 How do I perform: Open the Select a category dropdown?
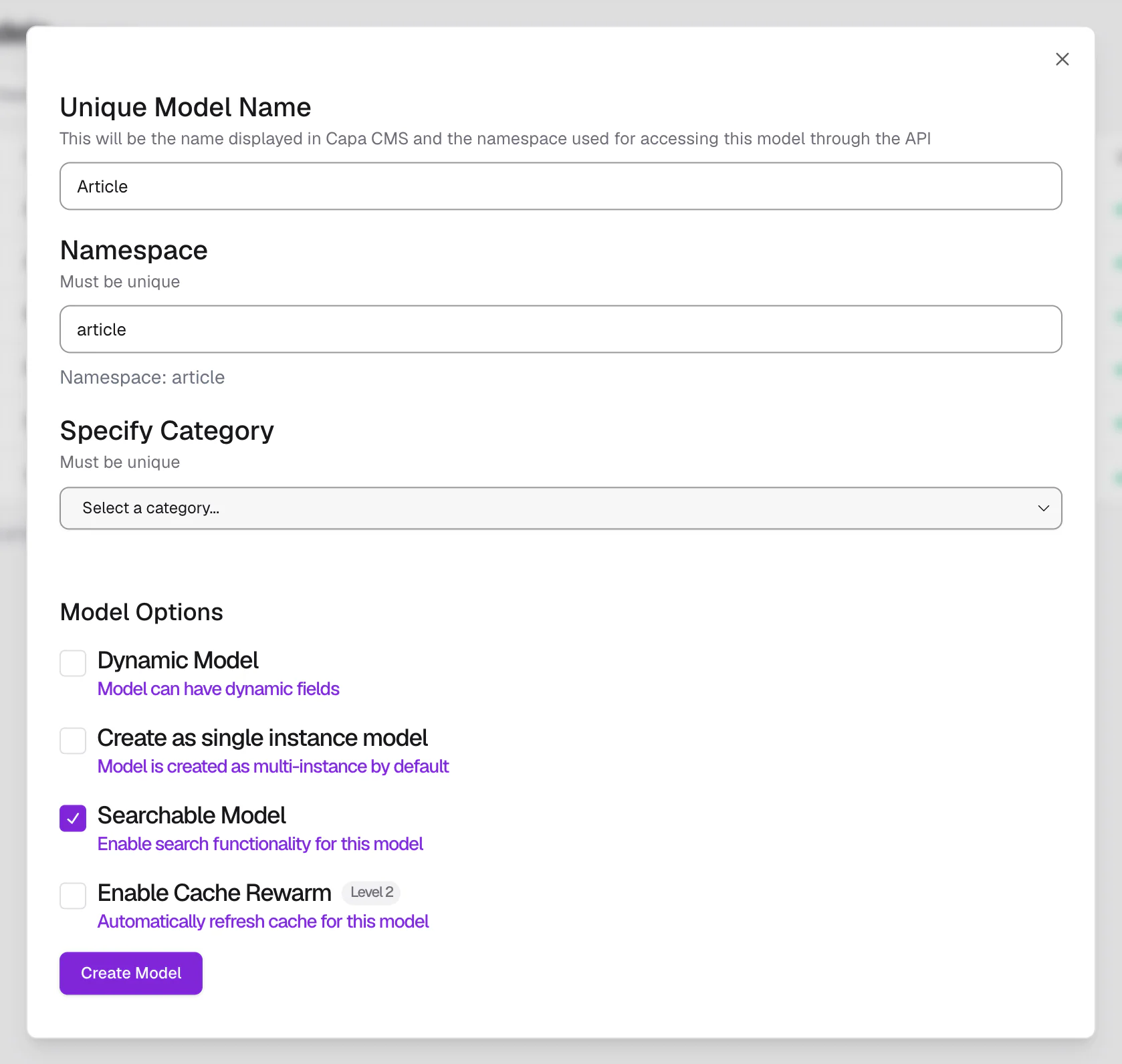point(561,508)
